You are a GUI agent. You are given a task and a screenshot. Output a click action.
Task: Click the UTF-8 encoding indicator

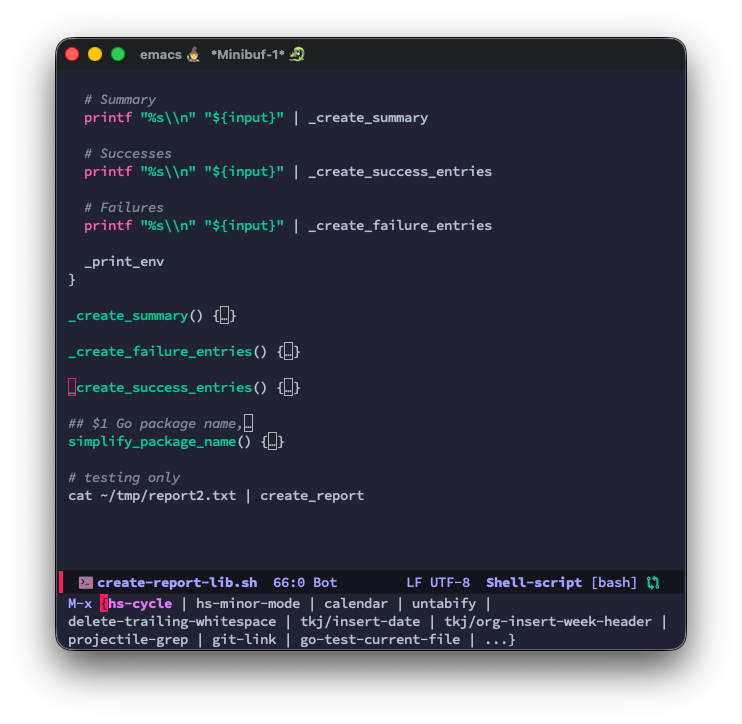pos(450,582)
